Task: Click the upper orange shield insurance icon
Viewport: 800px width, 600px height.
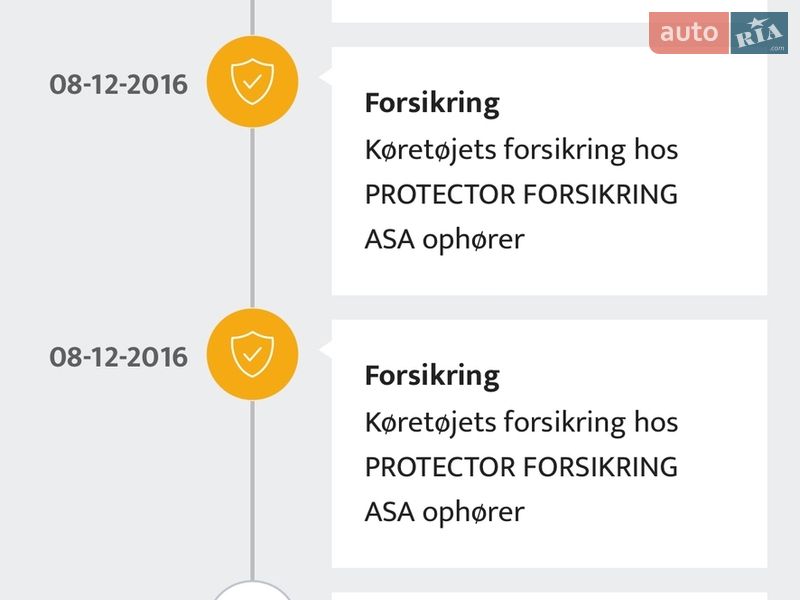Action: (x=252, y=82)
